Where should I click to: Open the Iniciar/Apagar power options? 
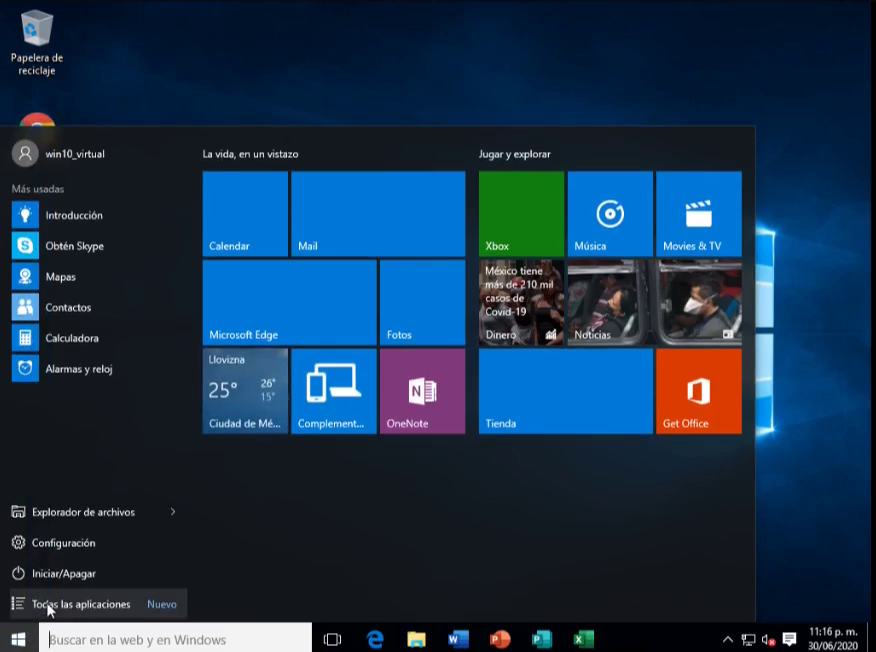pos(63,574)
